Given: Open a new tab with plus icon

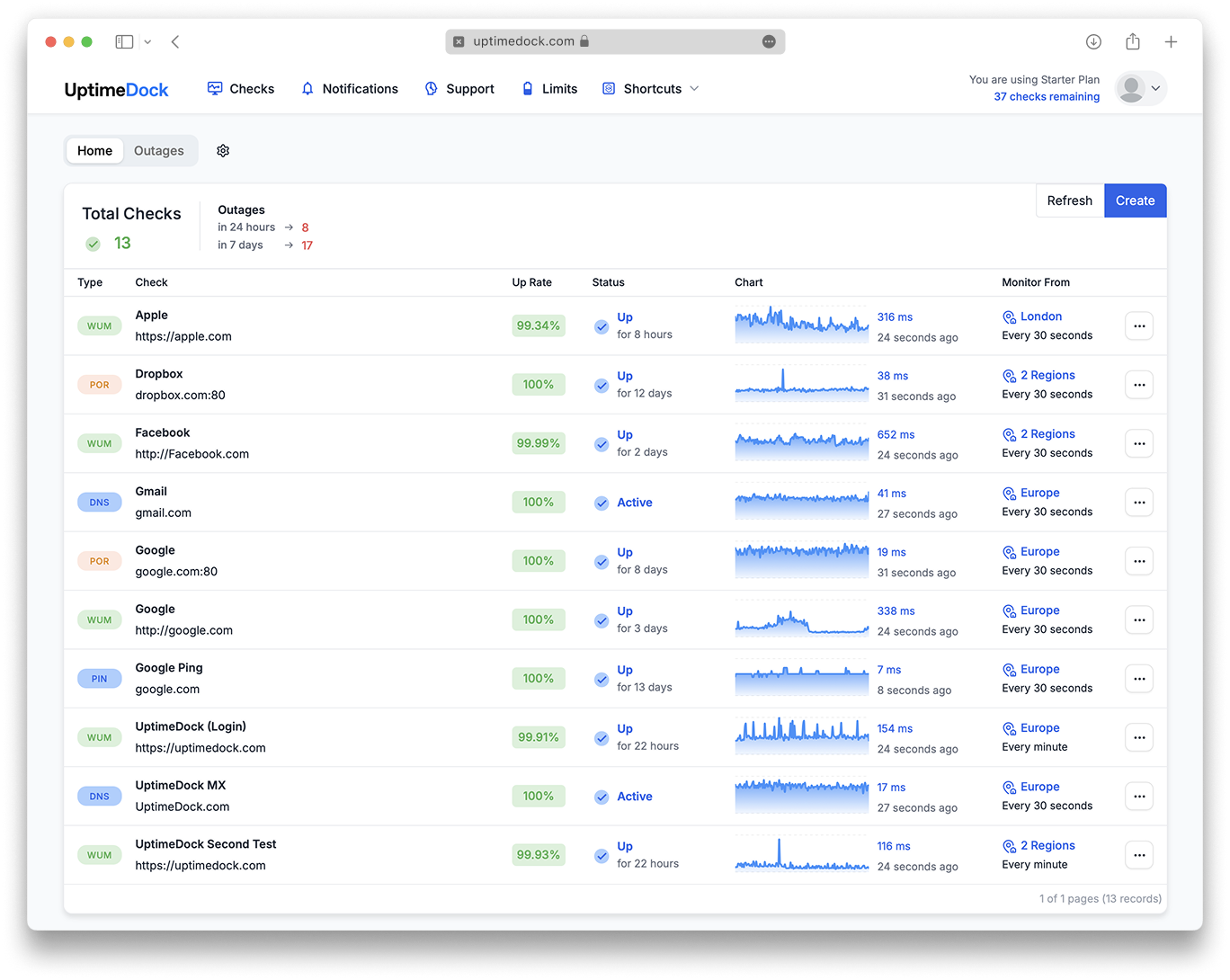Looking at the screenshot, I should coord(1171,41).
